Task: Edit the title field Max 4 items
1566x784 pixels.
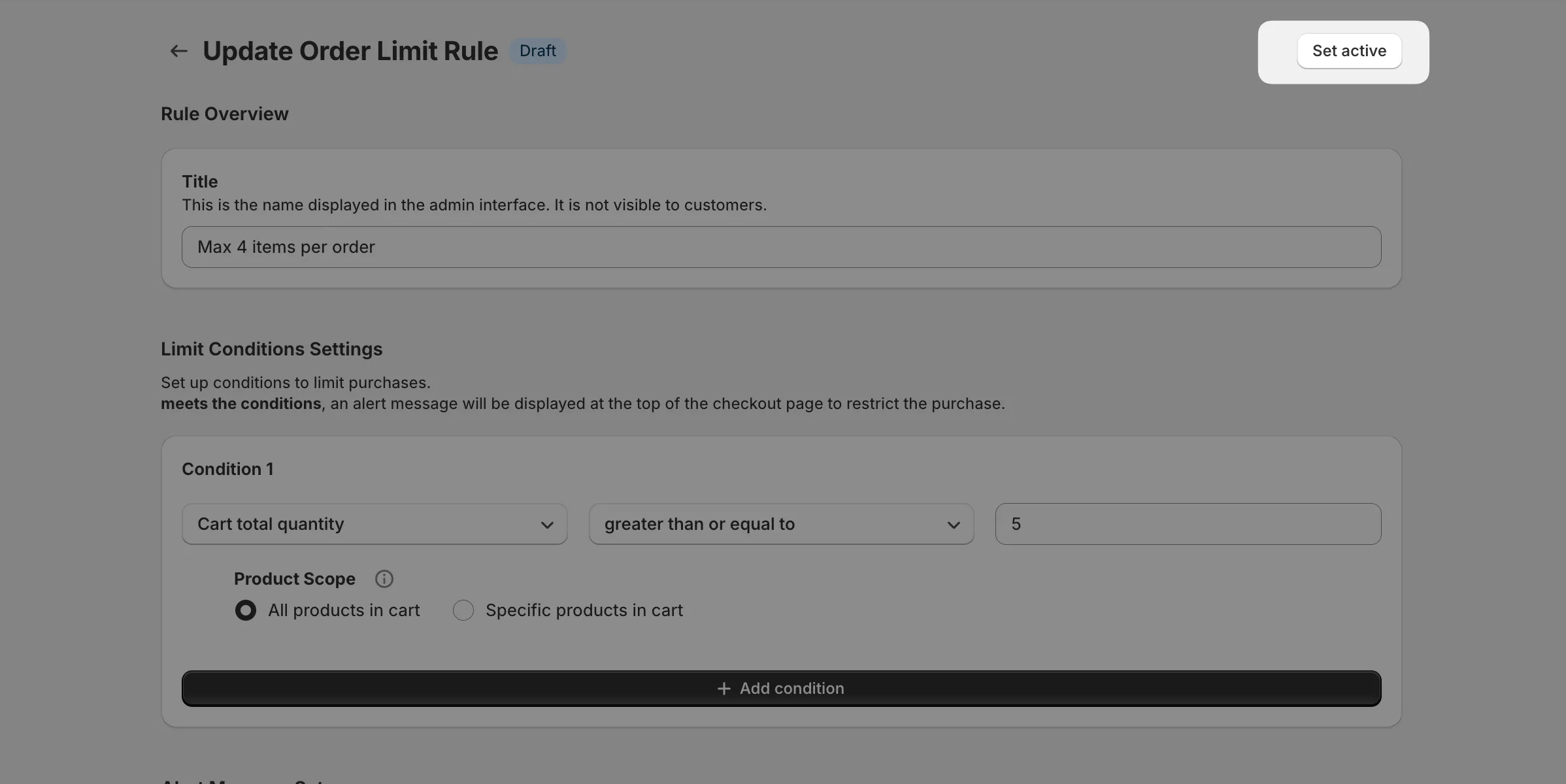Action: coord(781,246)
